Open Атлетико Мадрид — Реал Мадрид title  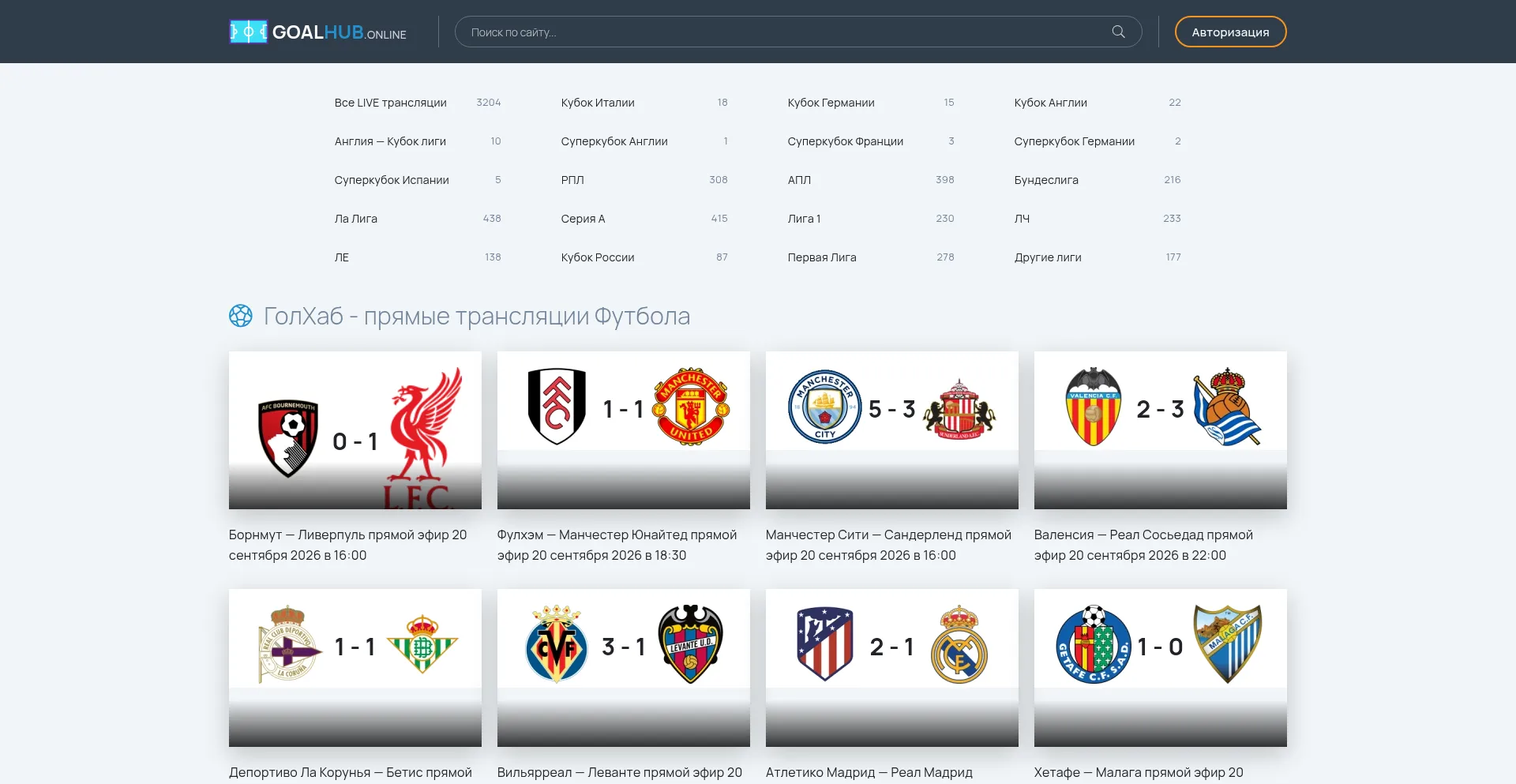click(869, 772)
